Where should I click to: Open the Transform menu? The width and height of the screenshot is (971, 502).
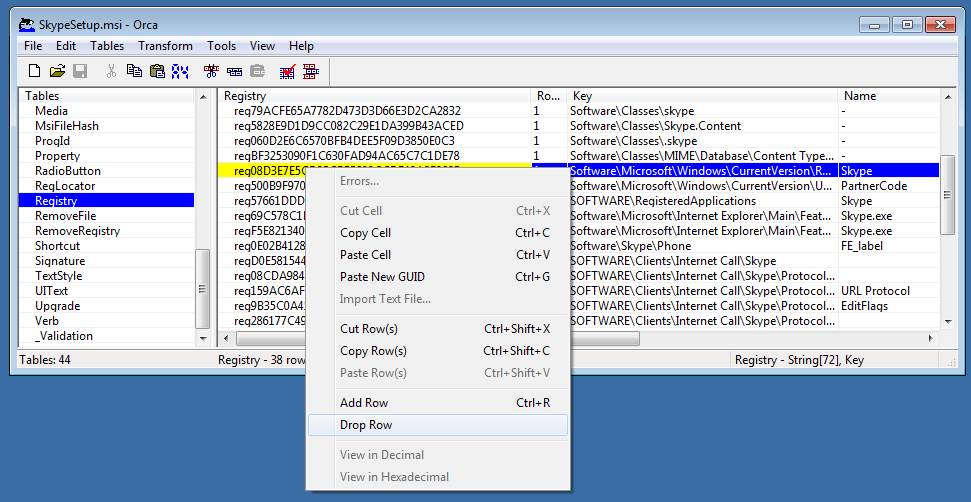[x=165, y=46]
